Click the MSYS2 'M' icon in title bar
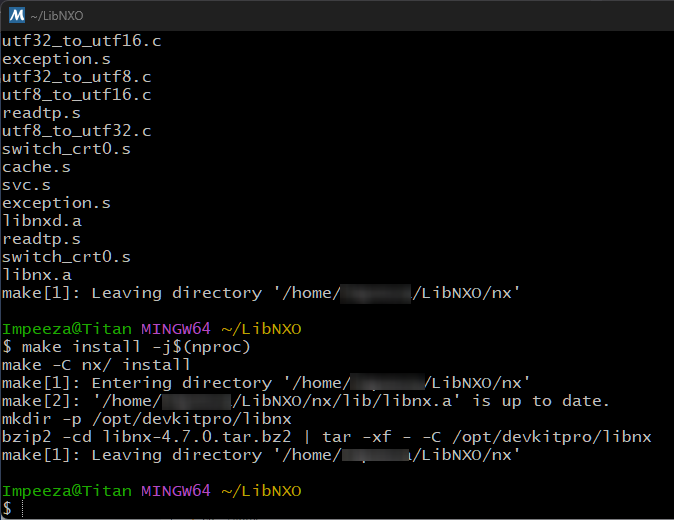The width and height of the screenshot is (674, 520). (17, 15)
